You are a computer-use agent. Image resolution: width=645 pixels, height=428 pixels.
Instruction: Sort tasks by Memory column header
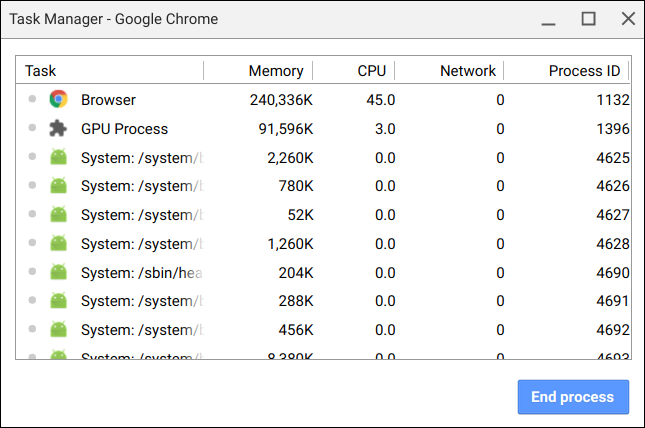point(275,71)
